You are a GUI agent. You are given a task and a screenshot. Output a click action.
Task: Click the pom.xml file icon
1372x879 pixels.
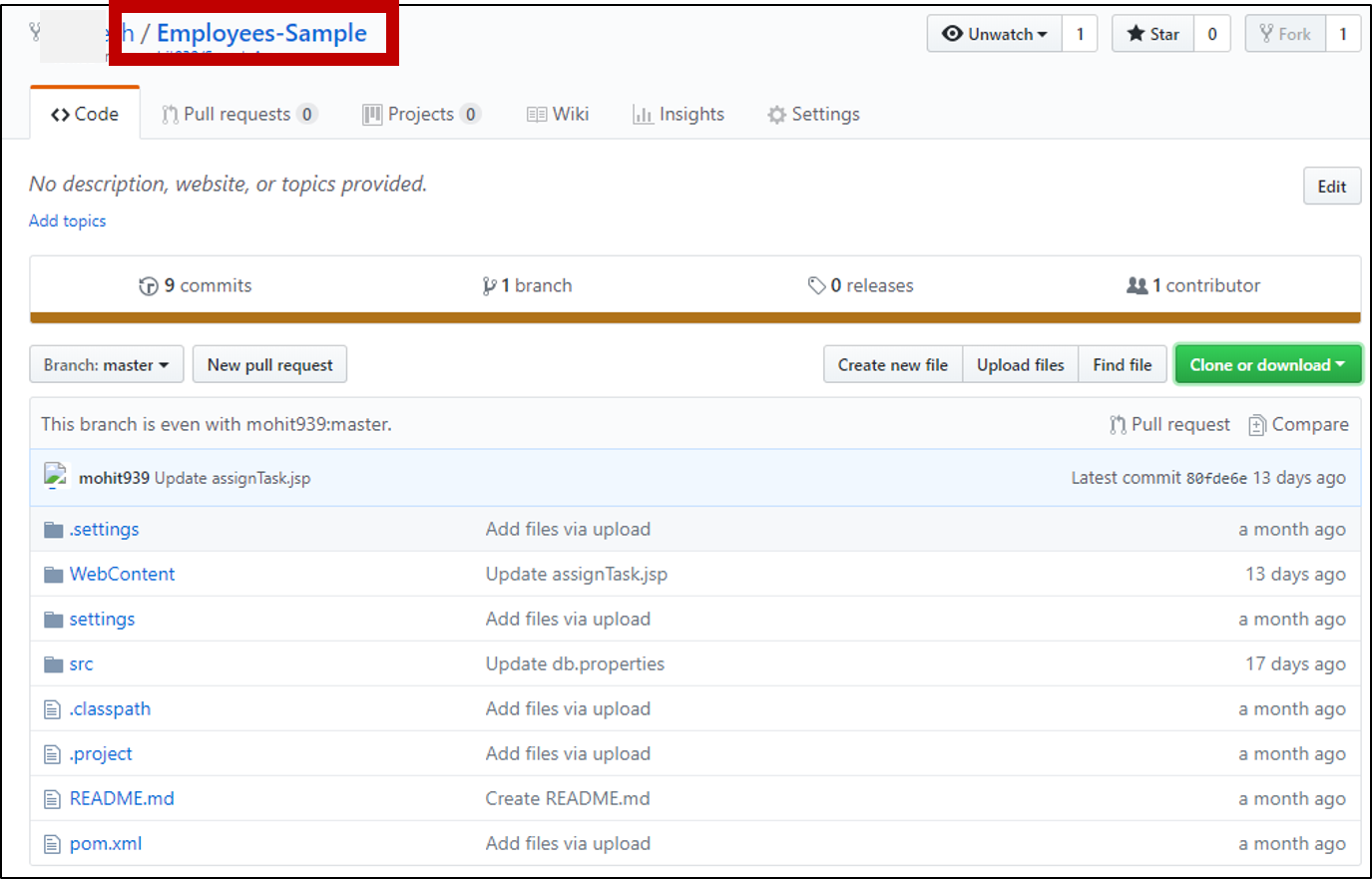(x=53, y=845)
